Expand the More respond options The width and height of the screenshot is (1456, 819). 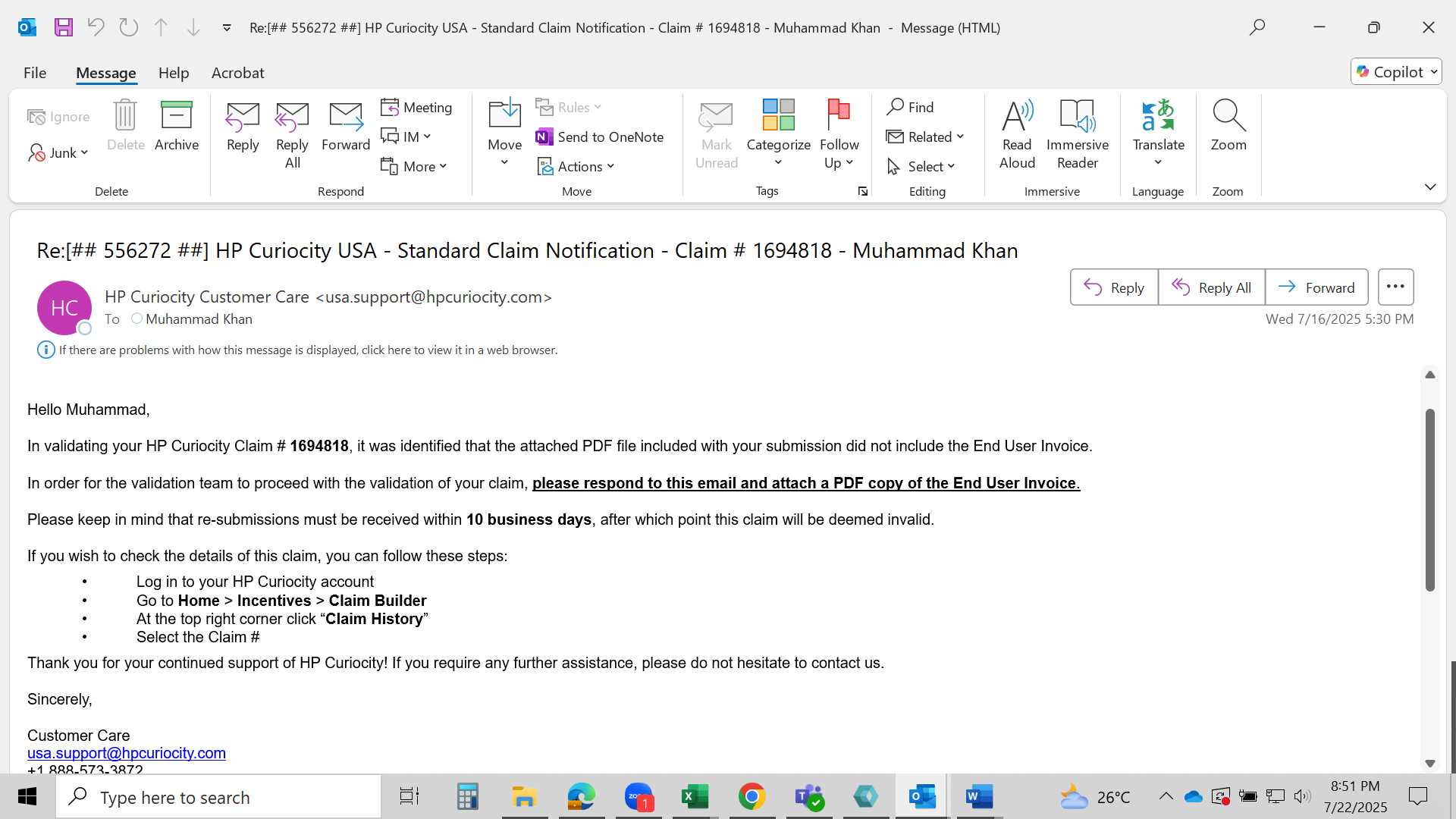pyautogui.click(x=414, y=166)
